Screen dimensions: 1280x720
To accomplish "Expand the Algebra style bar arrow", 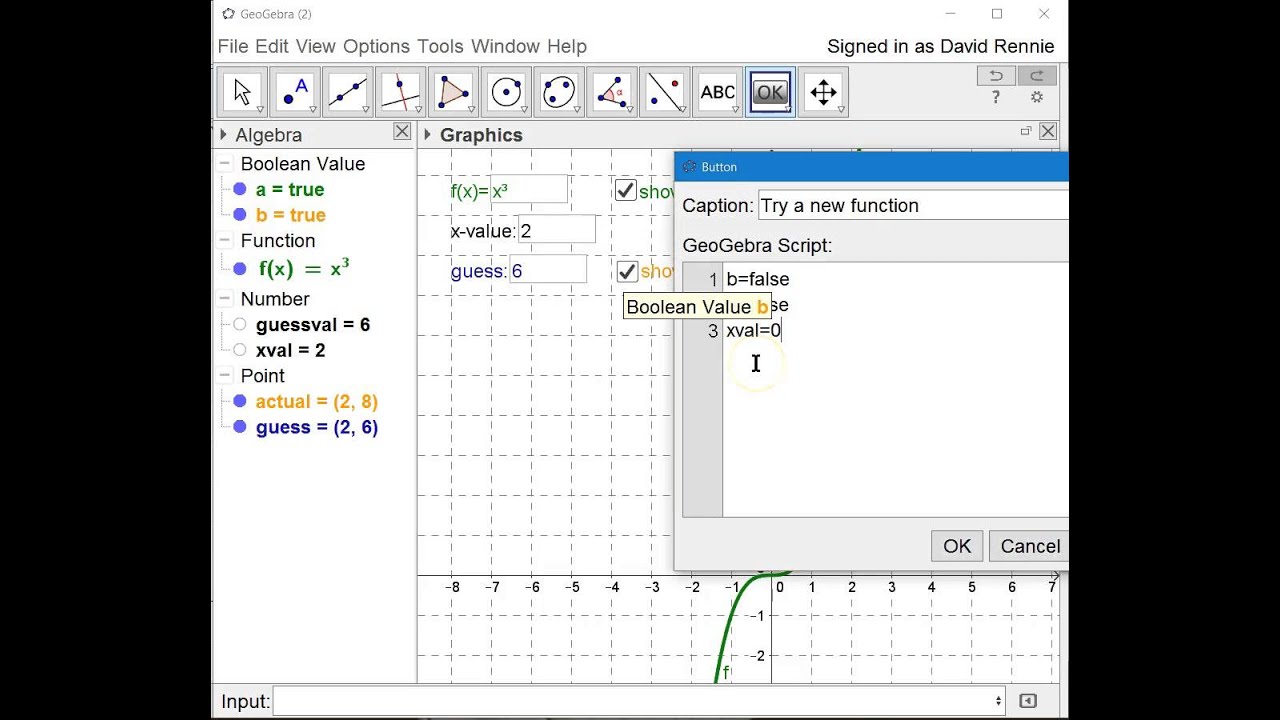I will coord(224,134).
